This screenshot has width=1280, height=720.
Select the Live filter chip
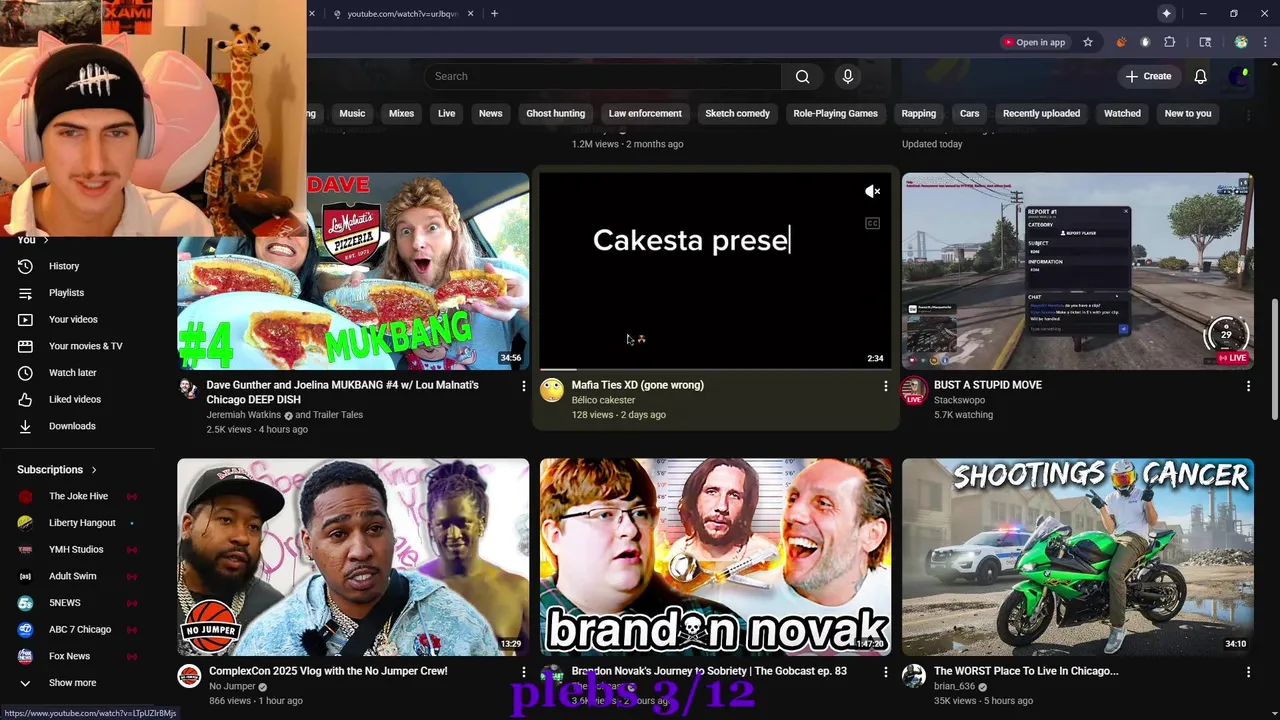pos(446,114)
